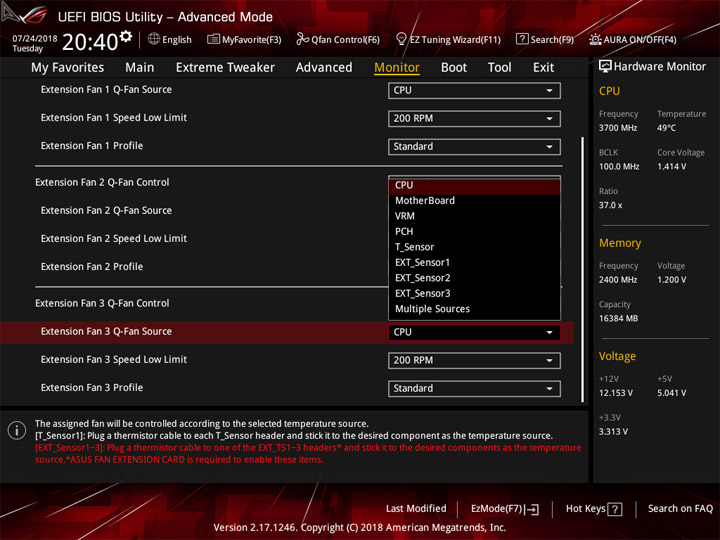Screen dimensions: 720x540
Task: Choose CPU in the source list
Action: [x=474, y=186]
